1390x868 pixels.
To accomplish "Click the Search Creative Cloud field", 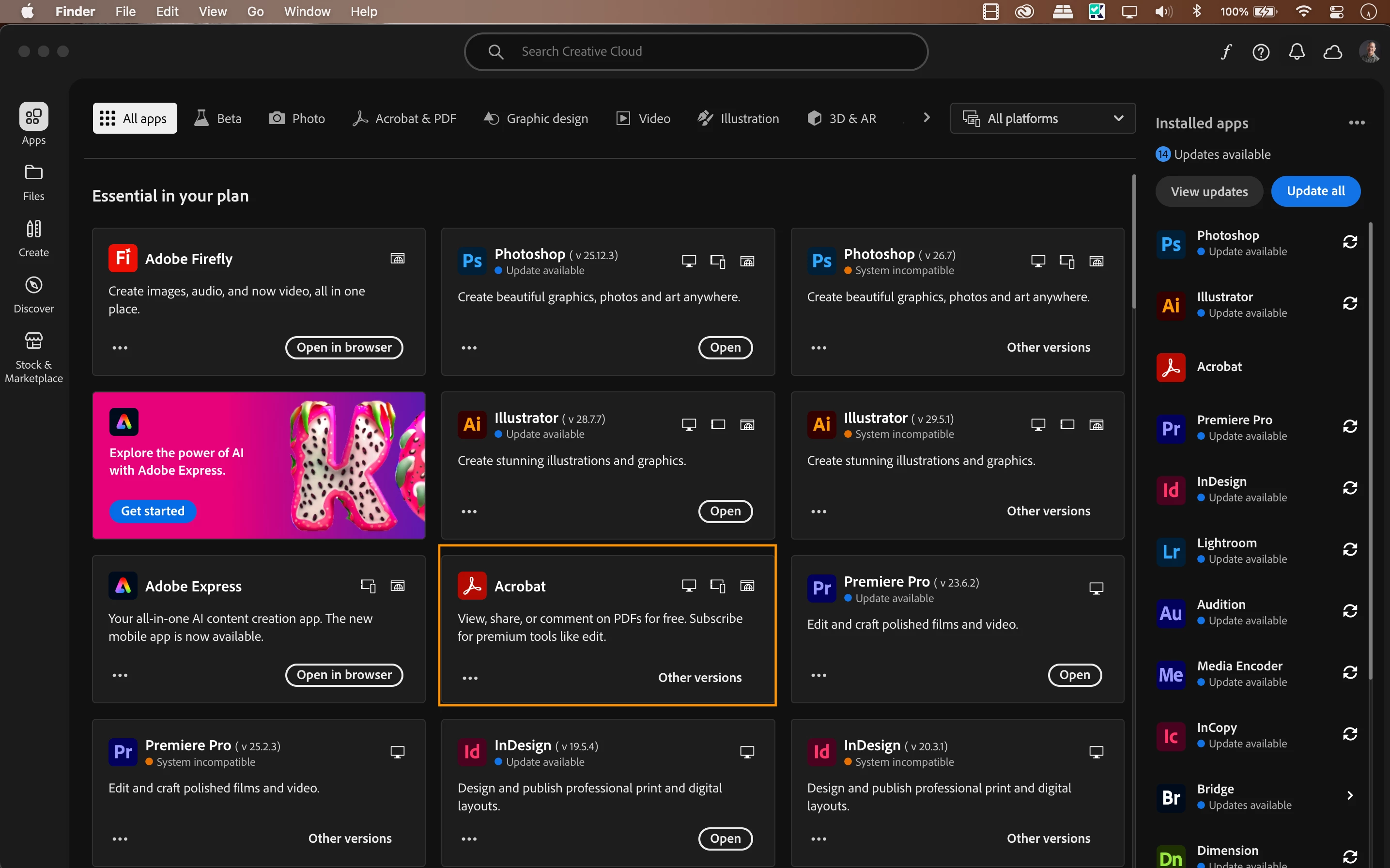I will tap(695, 52).
